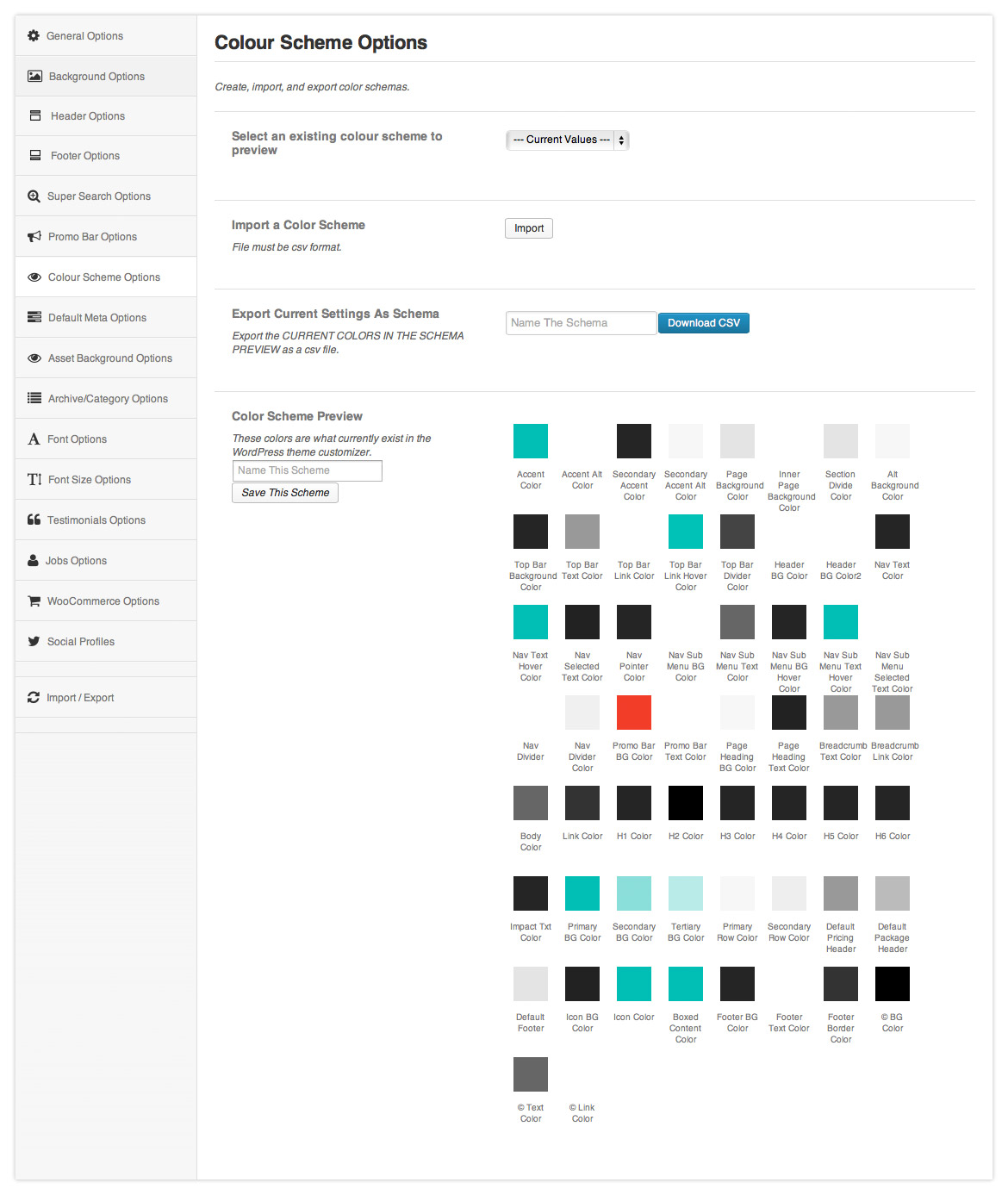
Task: Click into the Name This Scheme field
Action: pyautogui.click(x=307, y=470)
